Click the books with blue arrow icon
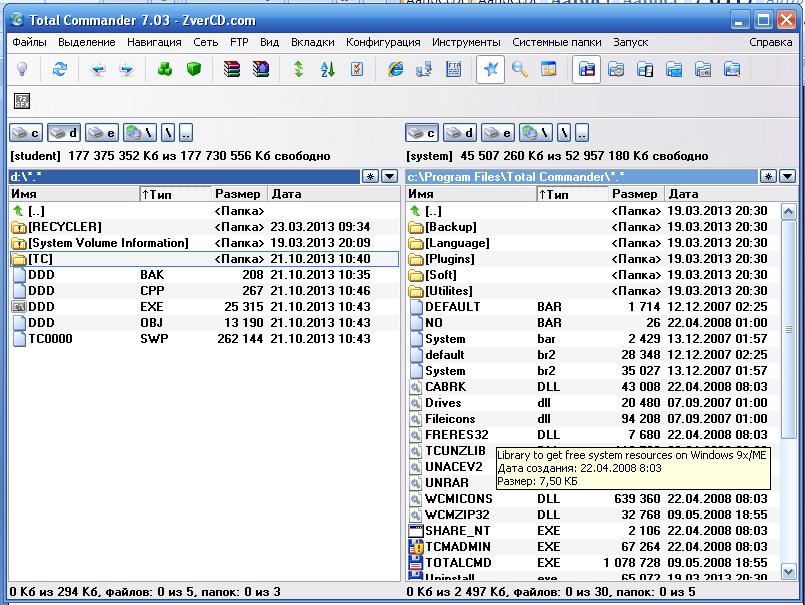The image size is (805, 605). click(261, 69)
